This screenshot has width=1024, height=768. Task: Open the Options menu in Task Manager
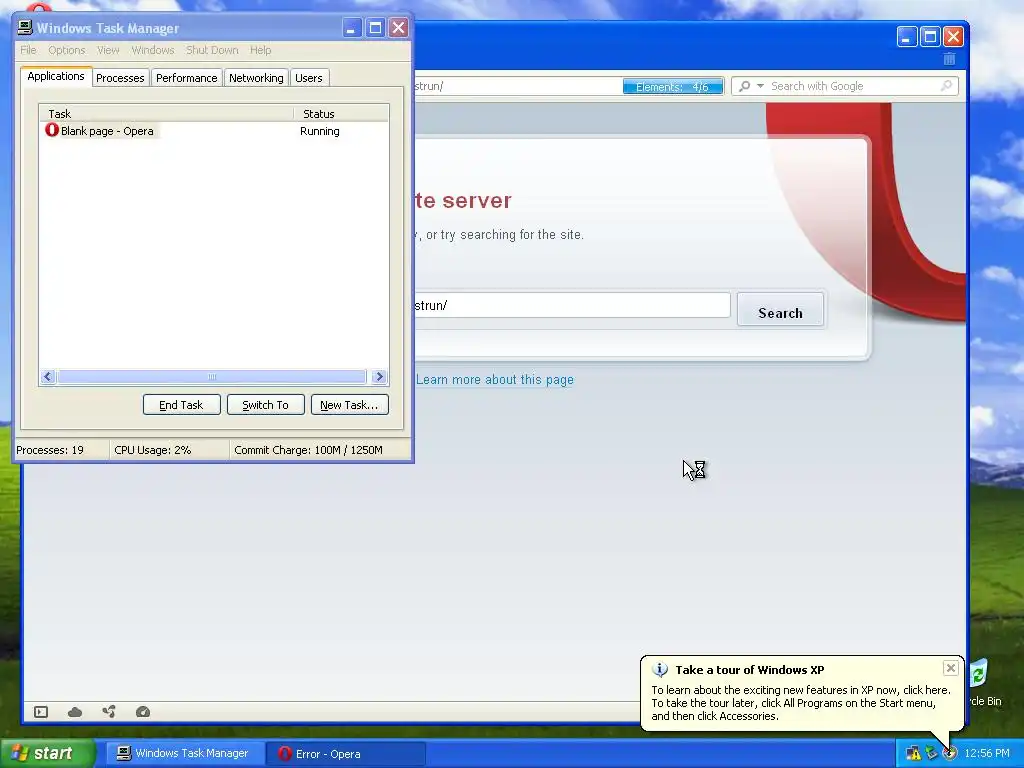[x=67, y=50]
